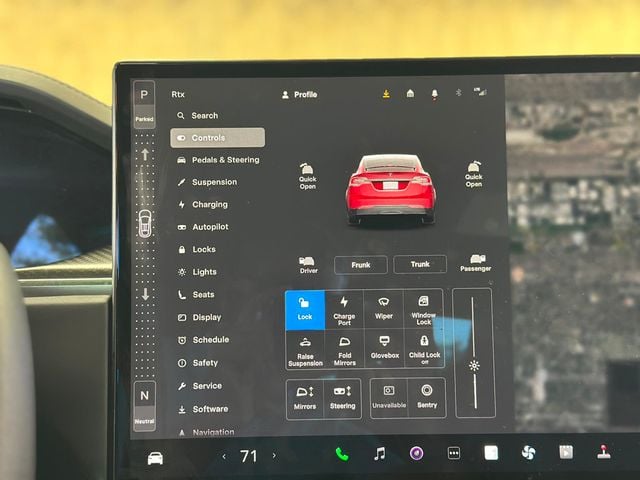Go to the Service menu
Screen dimensions: 640x480
tap(200, 386)
